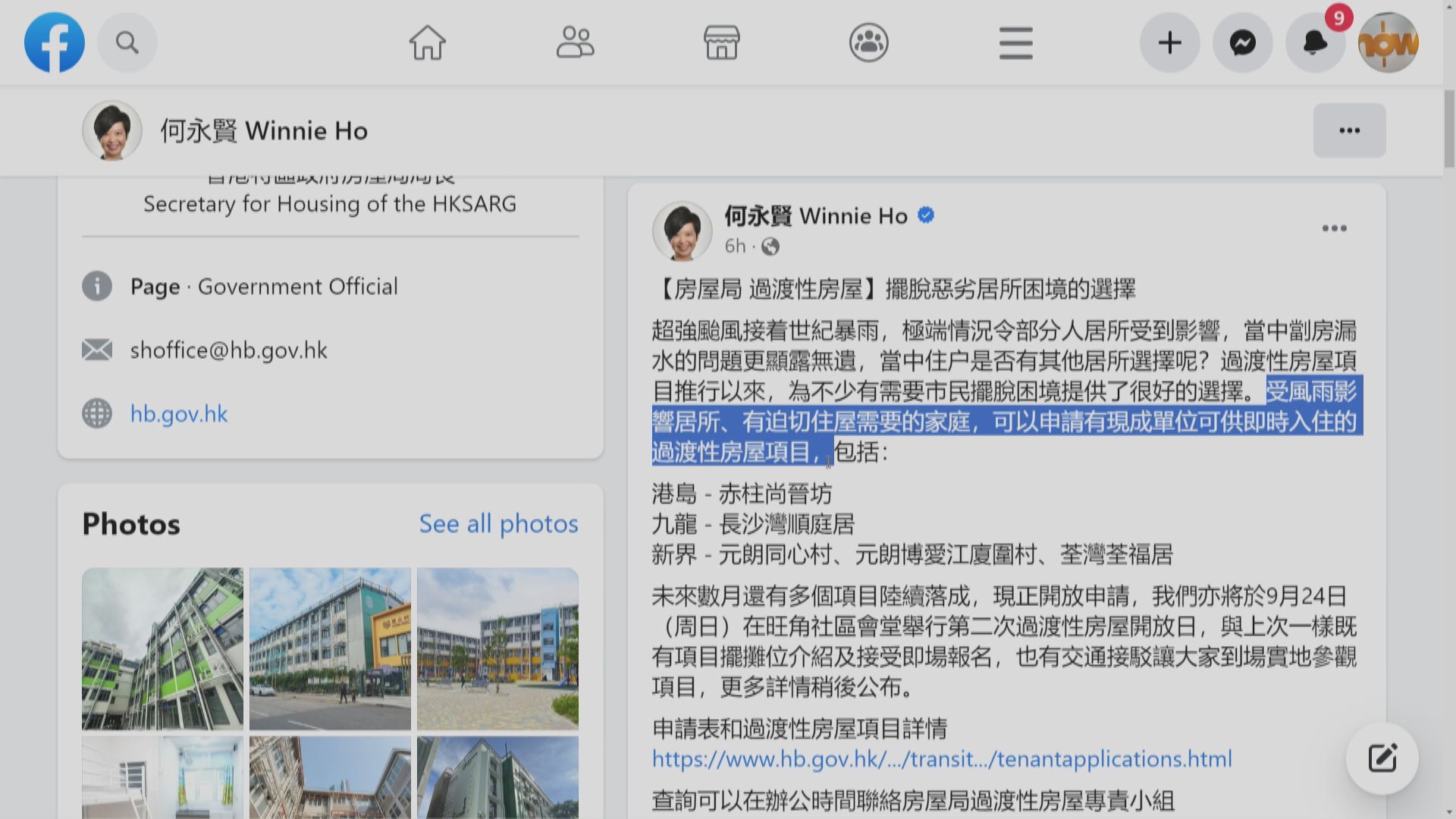Click the compose pencil button at bottom right
Image resolution: width=1456 pixels, height=819 pixels.
(x=1382, y=757)
